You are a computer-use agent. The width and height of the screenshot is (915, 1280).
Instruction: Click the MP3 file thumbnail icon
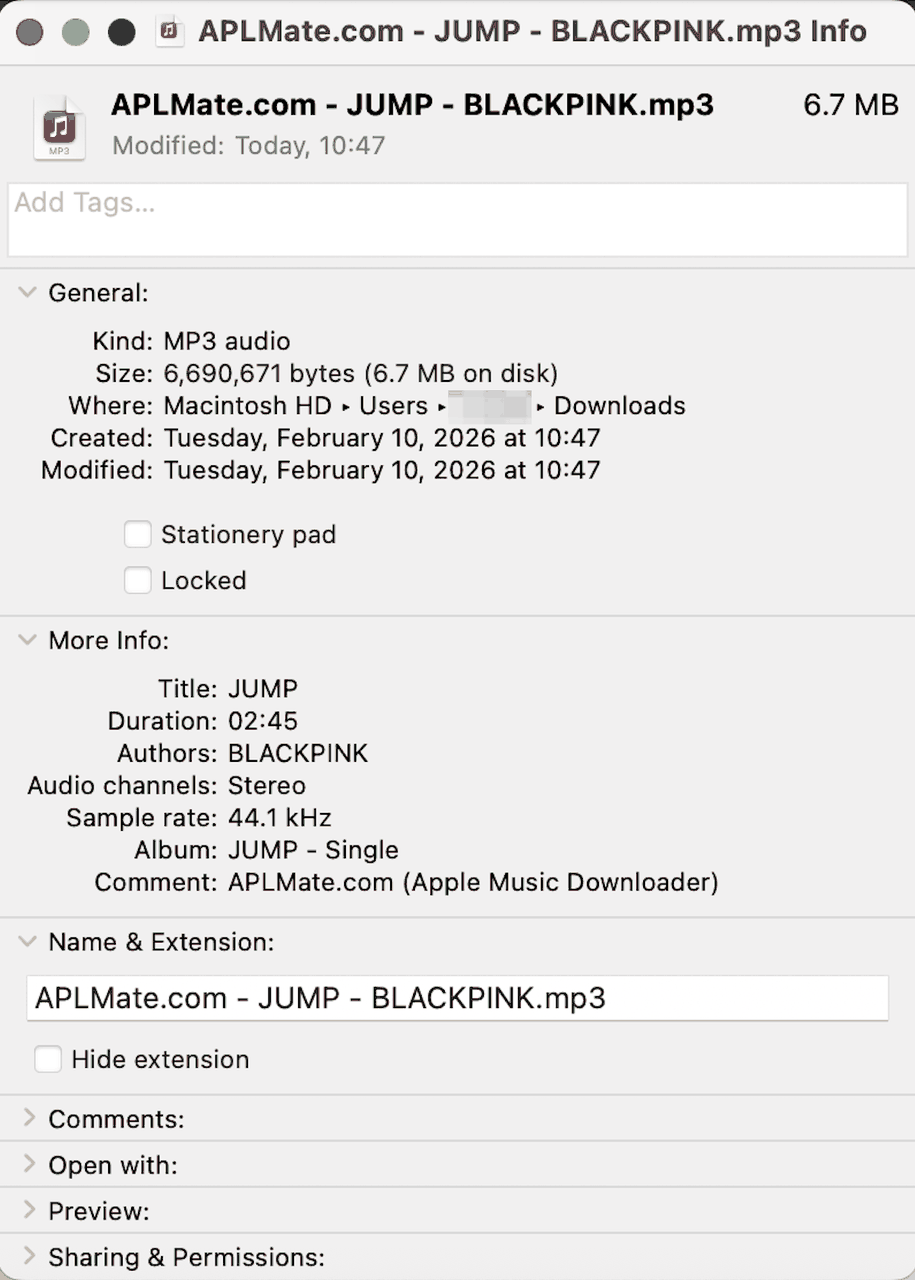(59, 125)
